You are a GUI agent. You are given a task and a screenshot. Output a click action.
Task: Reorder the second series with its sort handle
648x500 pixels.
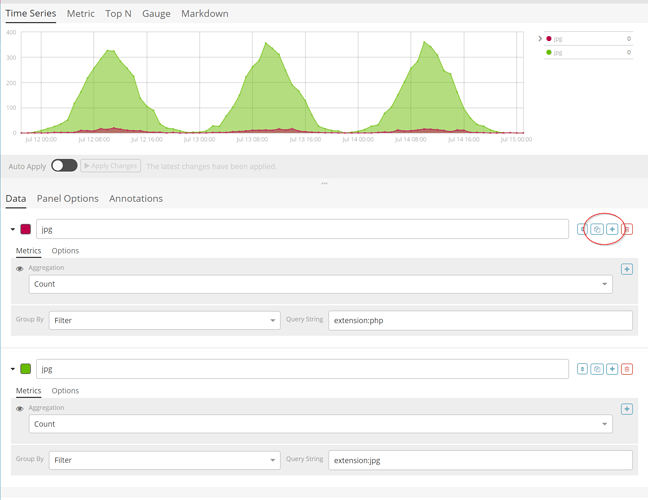pyautogui.click(x=582, y=369)
